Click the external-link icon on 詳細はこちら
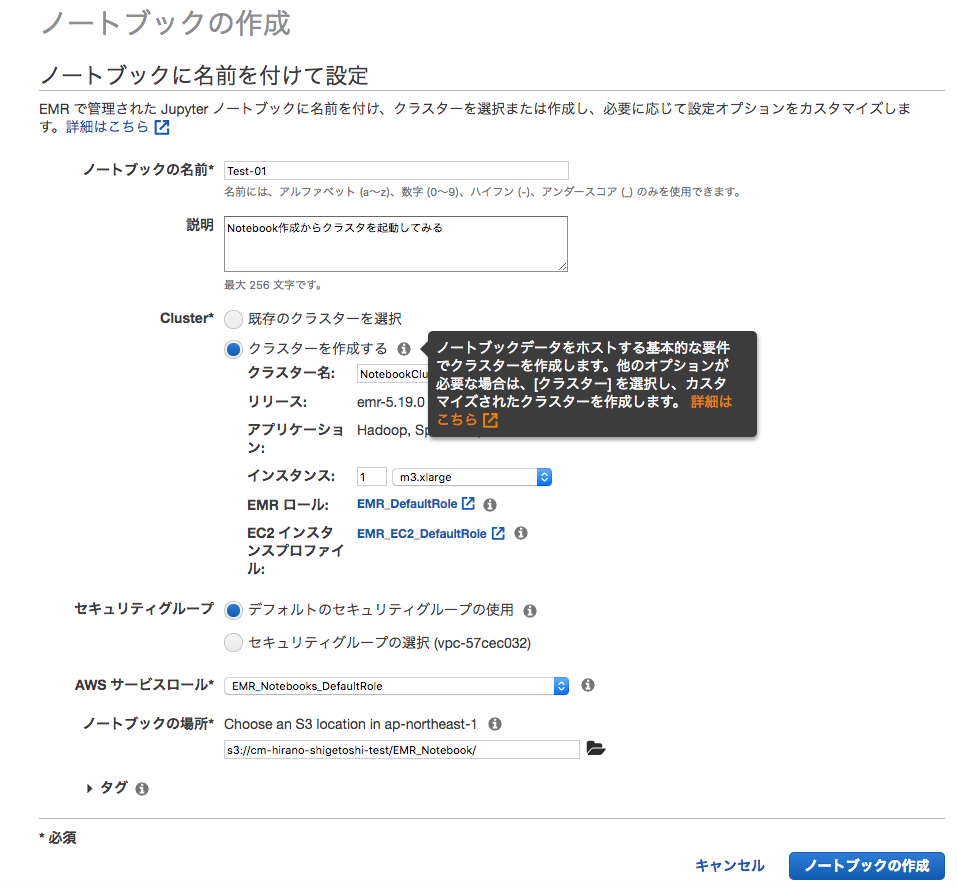 (161, 126)
